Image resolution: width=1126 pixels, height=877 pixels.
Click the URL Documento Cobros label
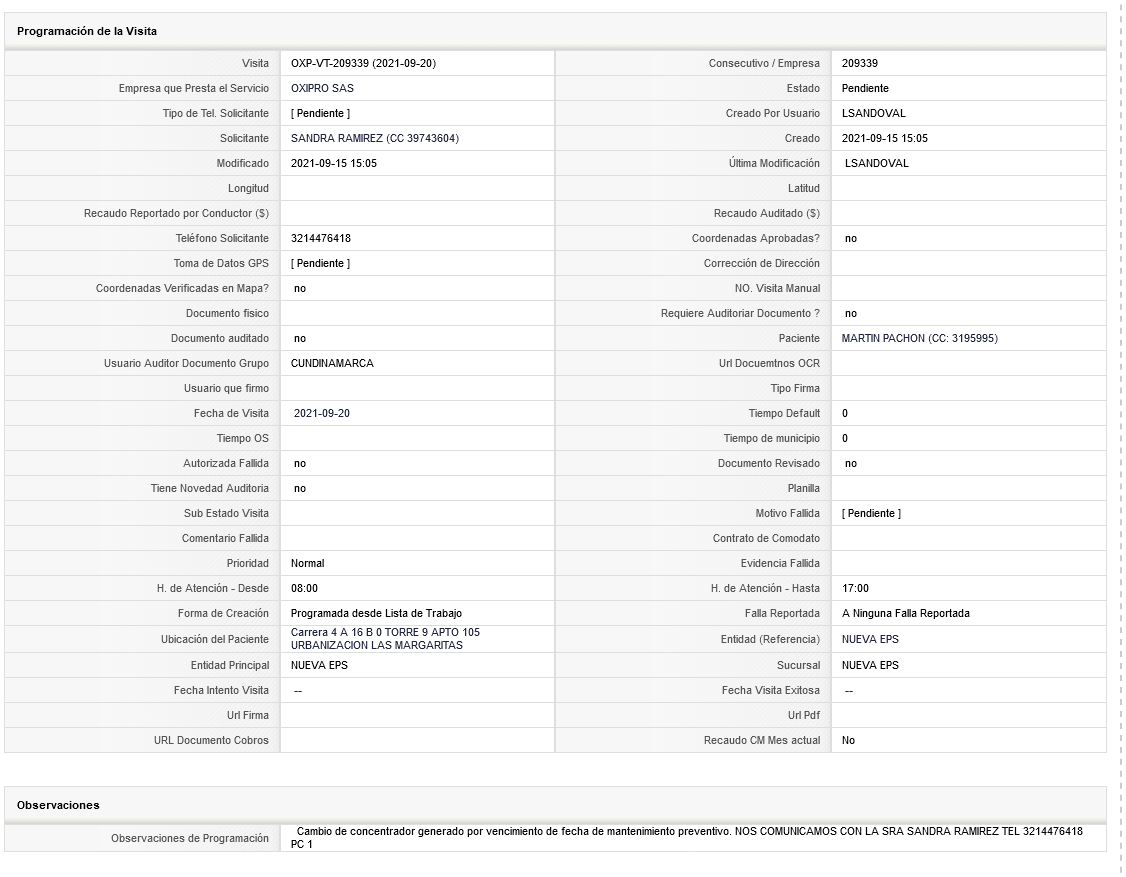(211, 741)
